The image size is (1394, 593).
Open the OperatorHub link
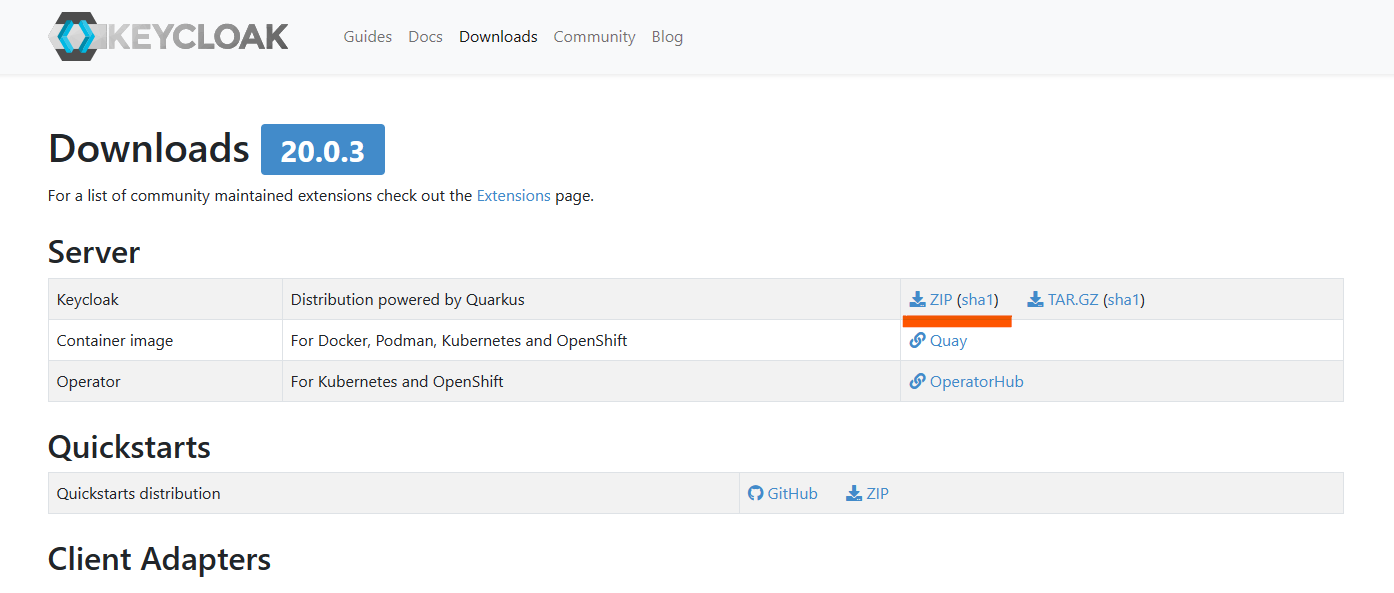977,382
